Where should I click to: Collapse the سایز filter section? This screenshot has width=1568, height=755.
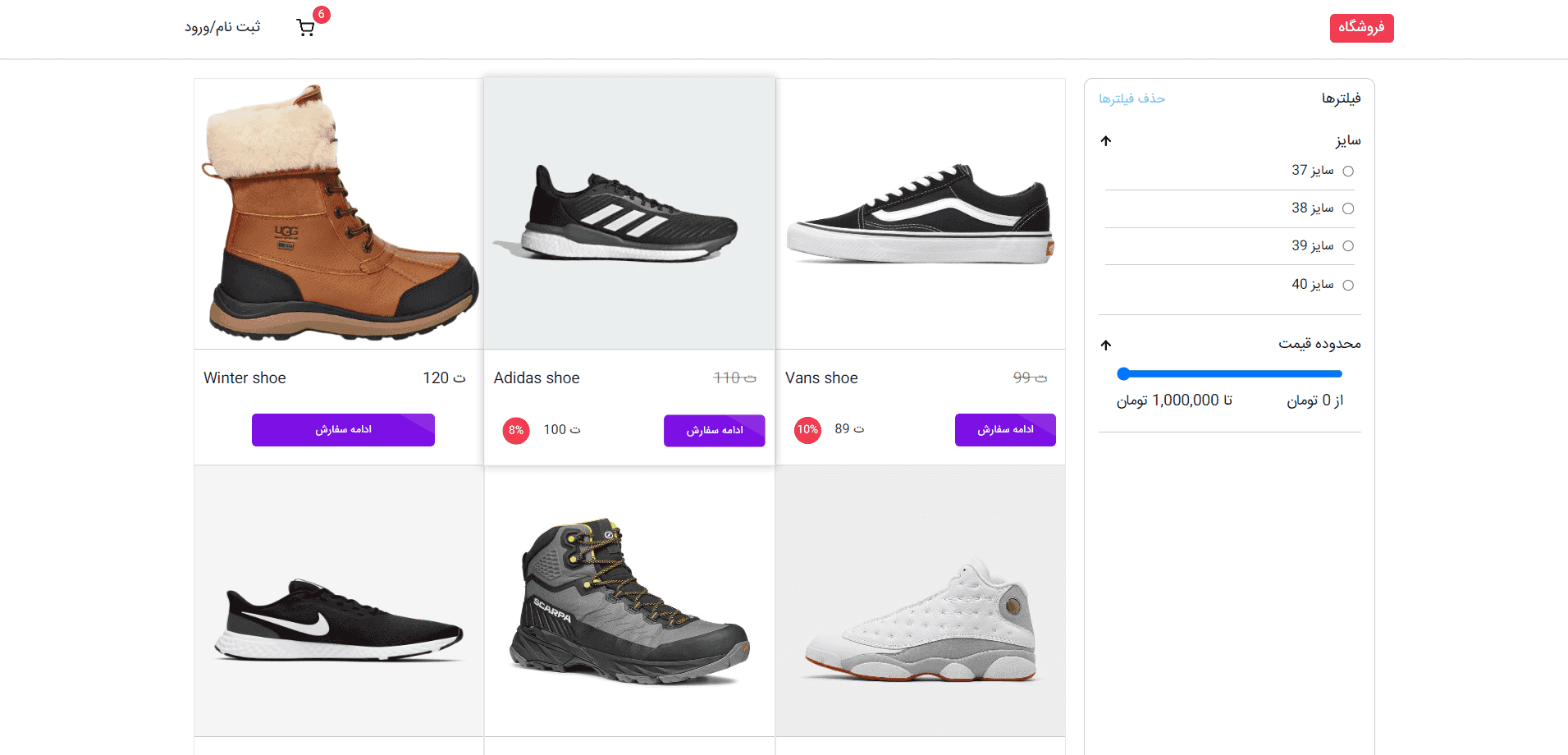pos(1106,140)
